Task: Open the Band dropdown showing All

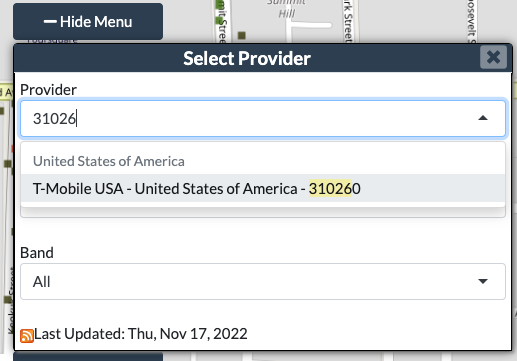Action: click(263, 281)
